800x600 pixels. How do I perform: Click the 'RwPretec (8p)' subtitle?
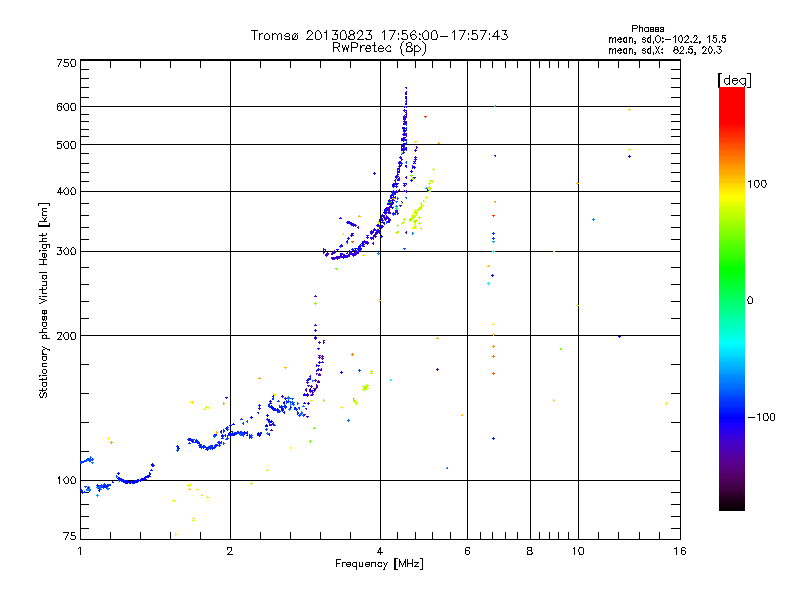click(379, 48)
